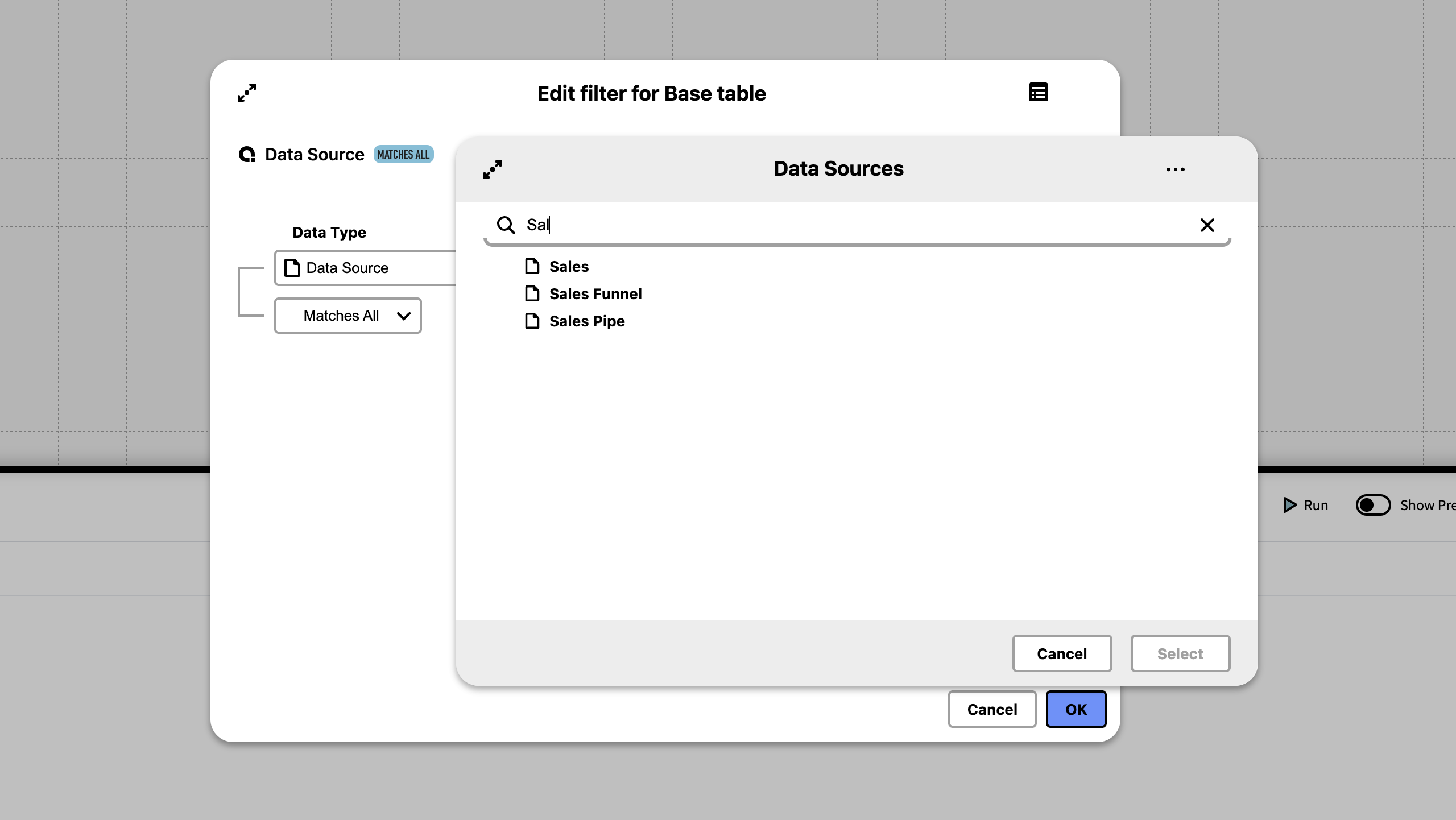This screenshot has width=1456, height=820.
Task: Open the Matches All dropdown
Action: pyautogui.click(x=348, y=316)
